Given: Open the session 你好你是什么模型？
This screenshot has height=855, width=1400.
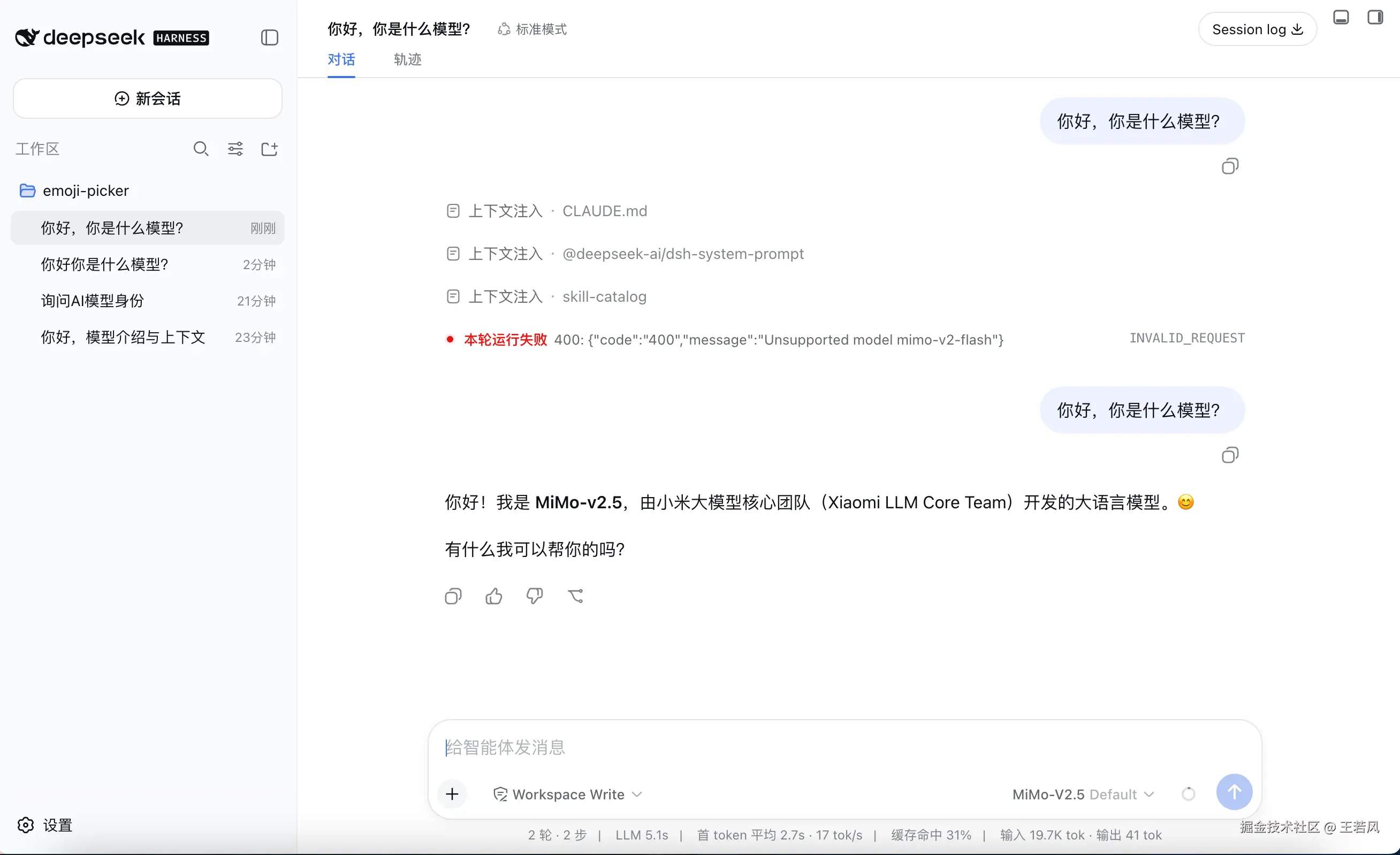Looking at the screenshot, I should [148, 264].
